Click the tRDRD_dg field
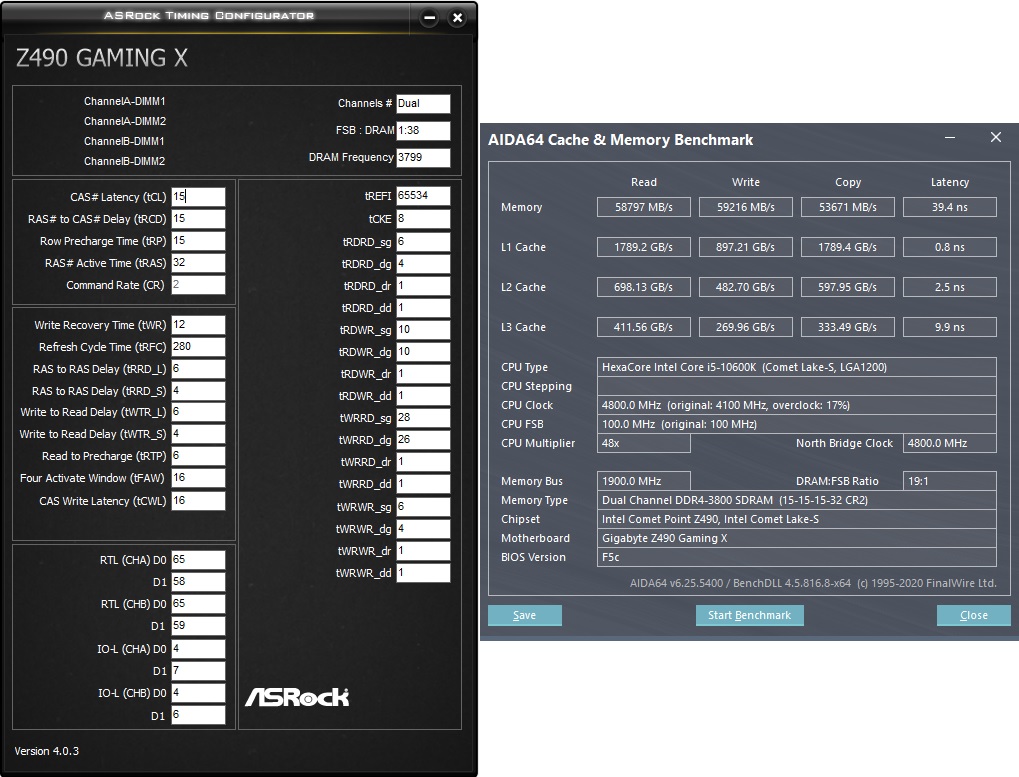 (x=423, y=264)
